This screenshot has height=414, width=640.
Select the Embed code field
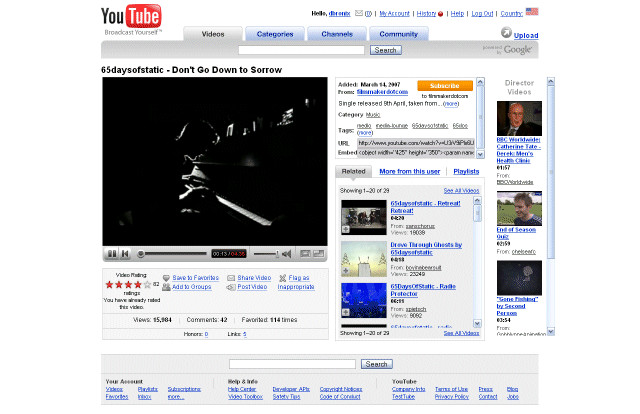[x=416, y=153]
